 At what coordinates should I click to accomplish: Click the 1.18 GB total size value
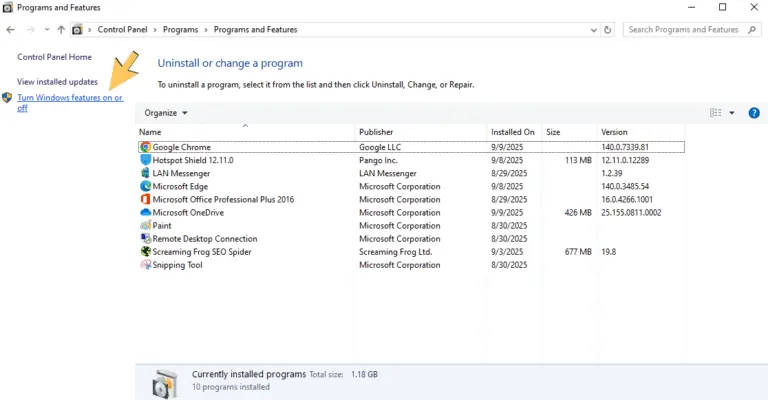pyautogui.click(x=364, y=375)
